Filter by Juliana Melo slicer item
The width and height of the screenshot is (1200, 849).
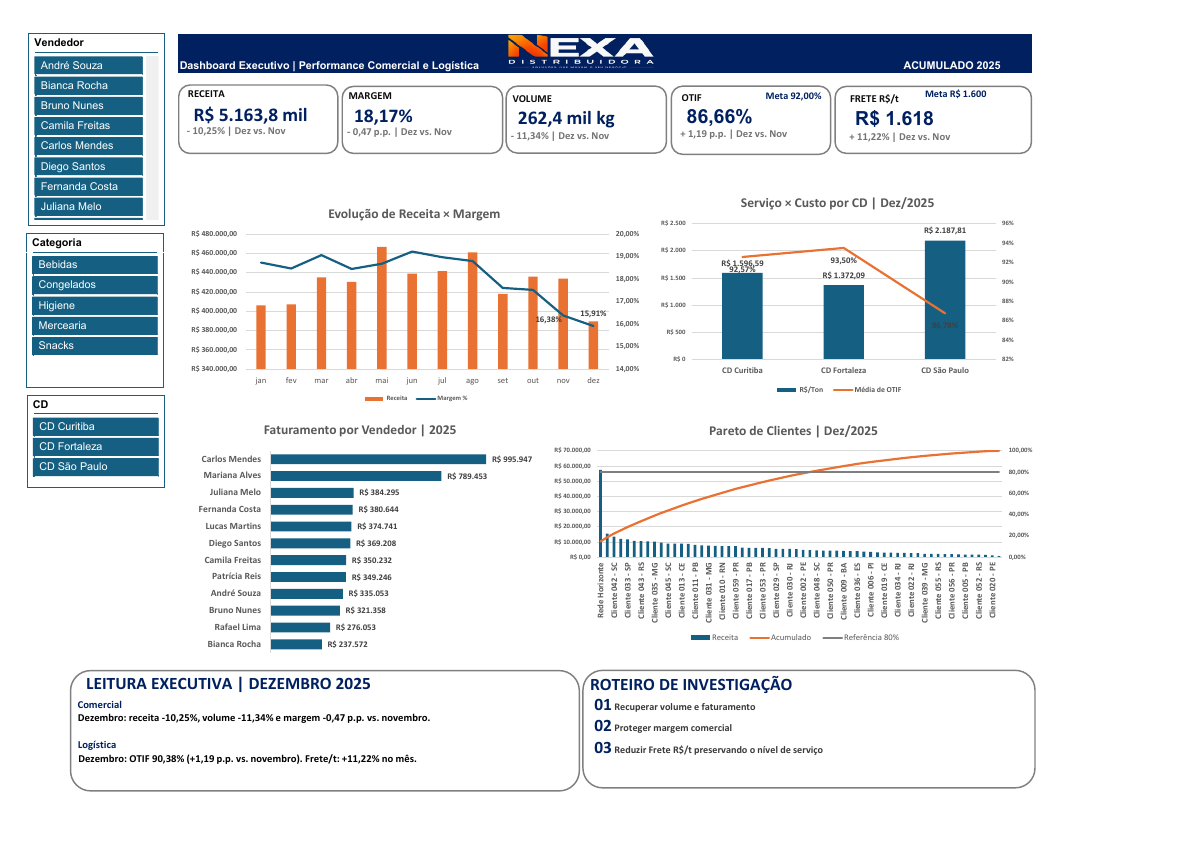point(89,207)
